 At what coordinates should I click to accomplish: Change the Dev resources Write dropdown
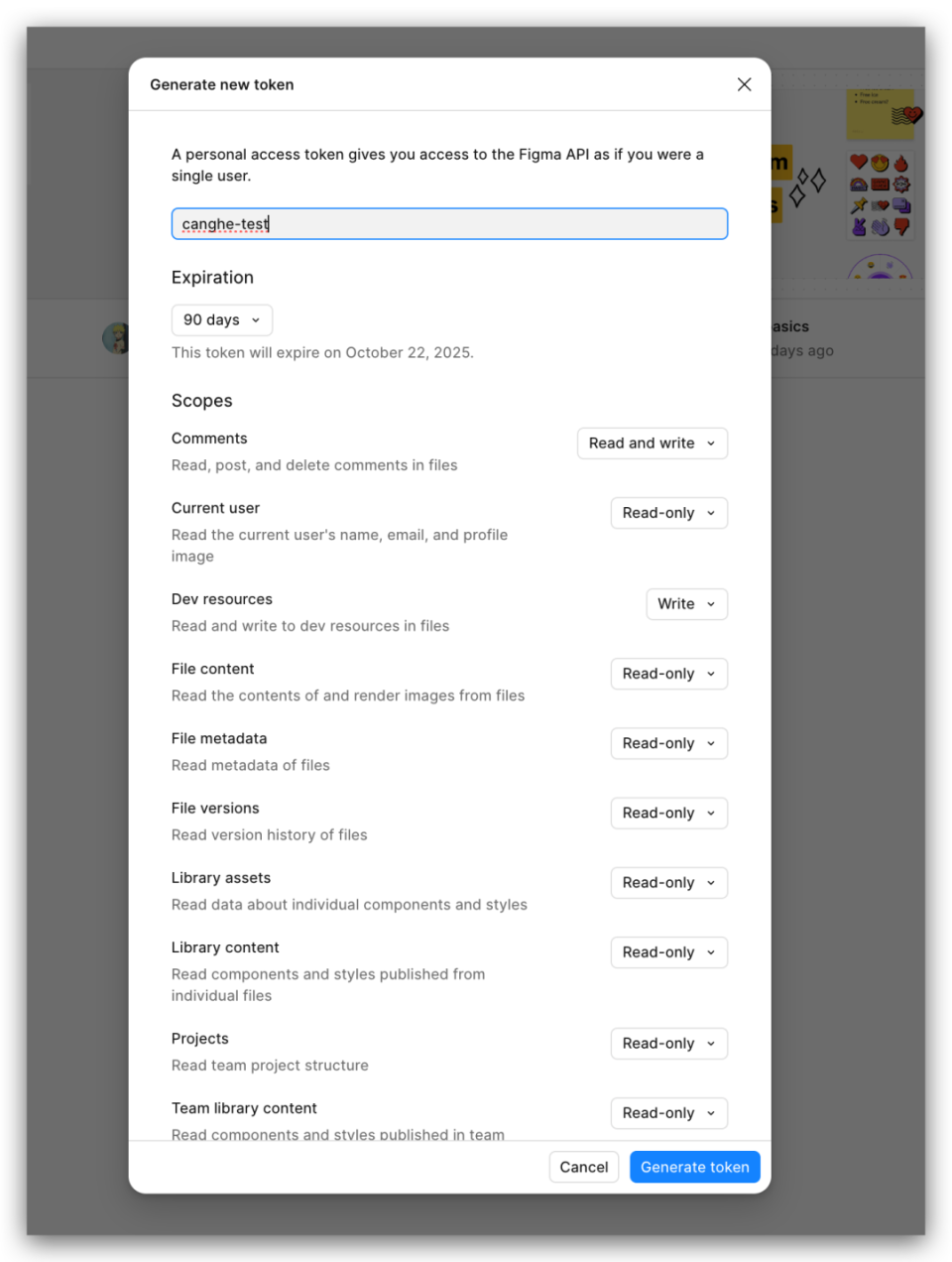point(686,604)
